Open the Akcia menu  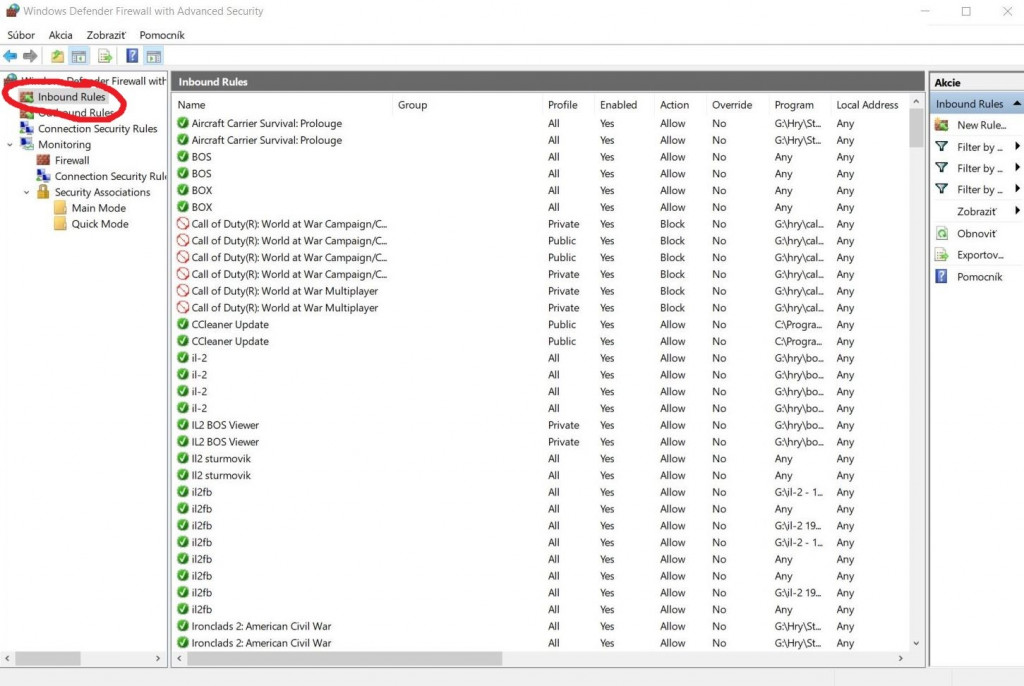click(60, 35)
